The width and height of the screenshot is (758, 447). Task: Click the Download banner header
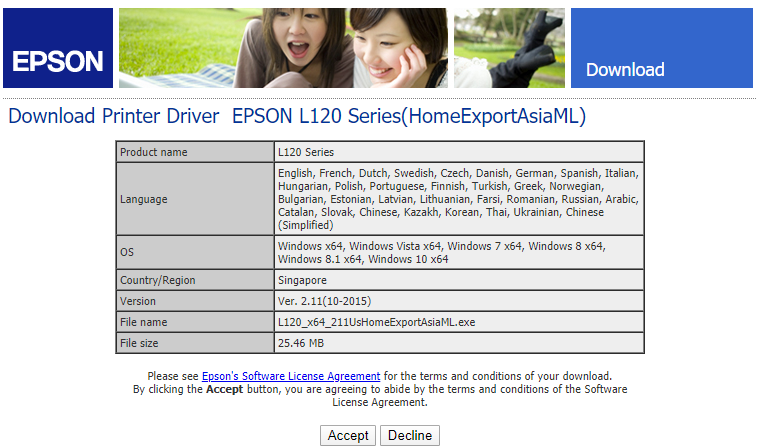[x=662, y=48]
